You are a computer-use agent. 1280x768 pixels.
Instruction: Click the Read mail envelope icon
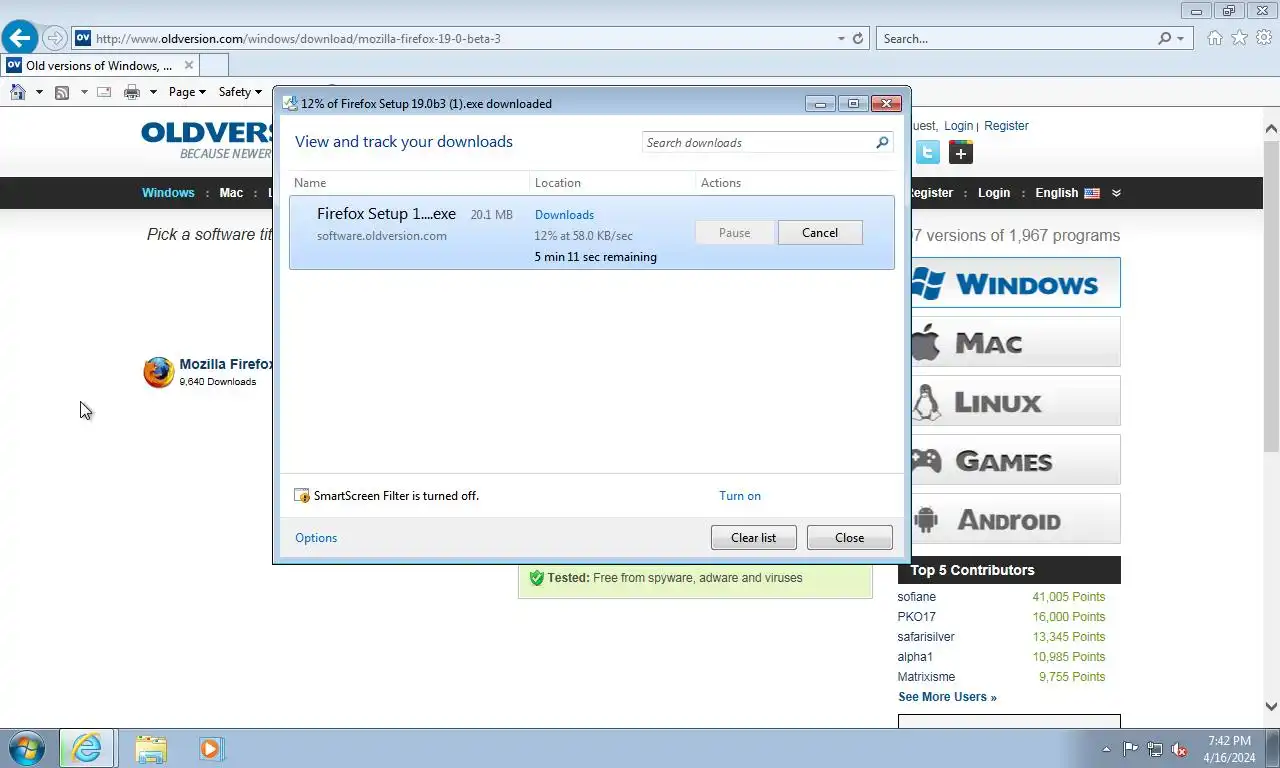click(103, 92)
